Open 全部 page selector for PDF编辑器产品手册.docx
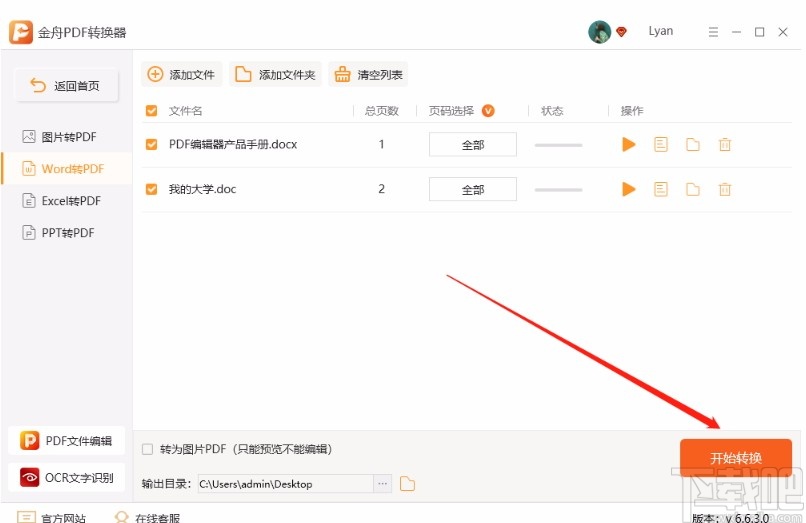 tap(472, 145)
